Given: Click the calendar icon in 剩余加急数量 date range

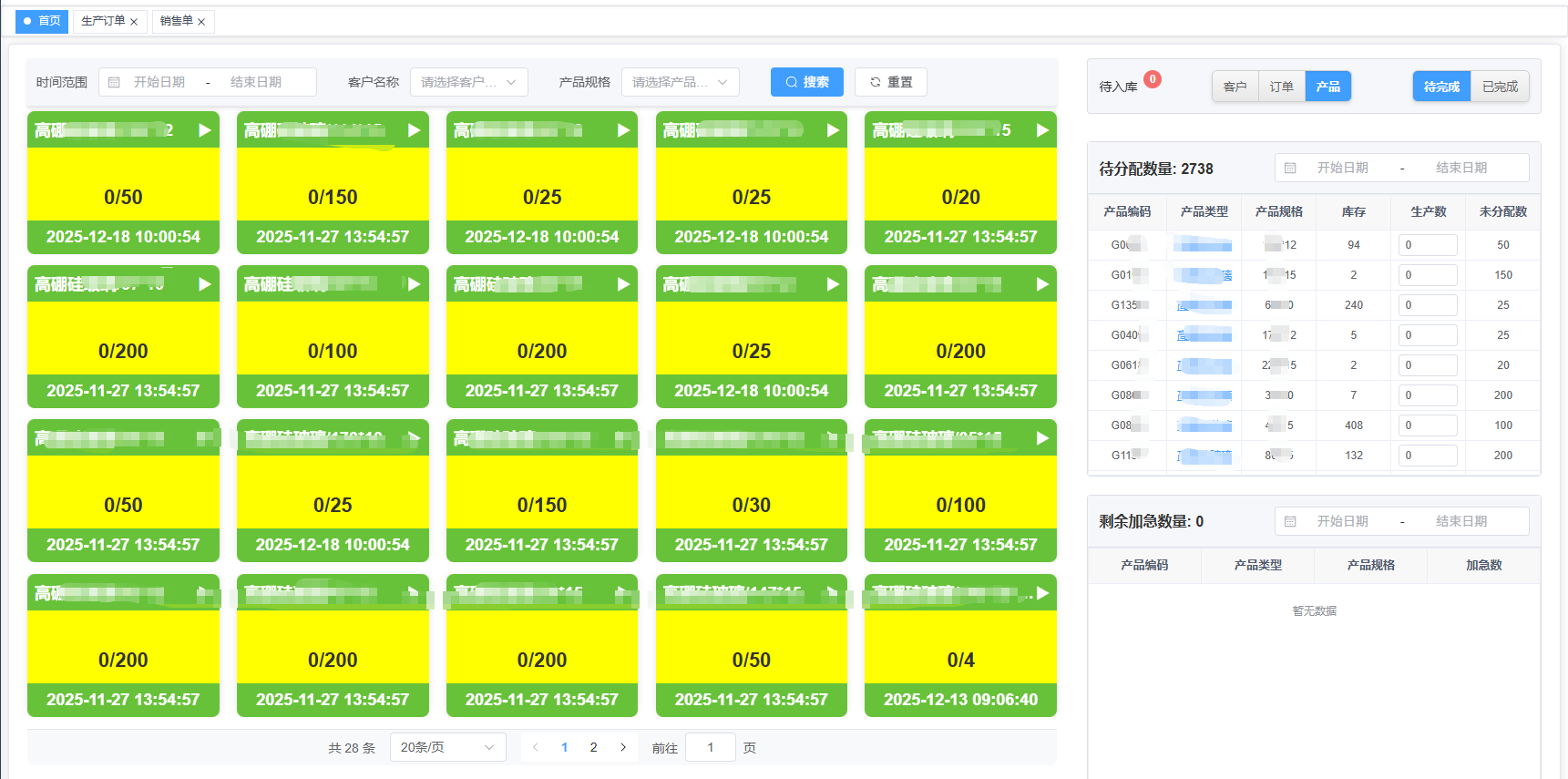Looking at the screenshot, I should pos(1290,521).
